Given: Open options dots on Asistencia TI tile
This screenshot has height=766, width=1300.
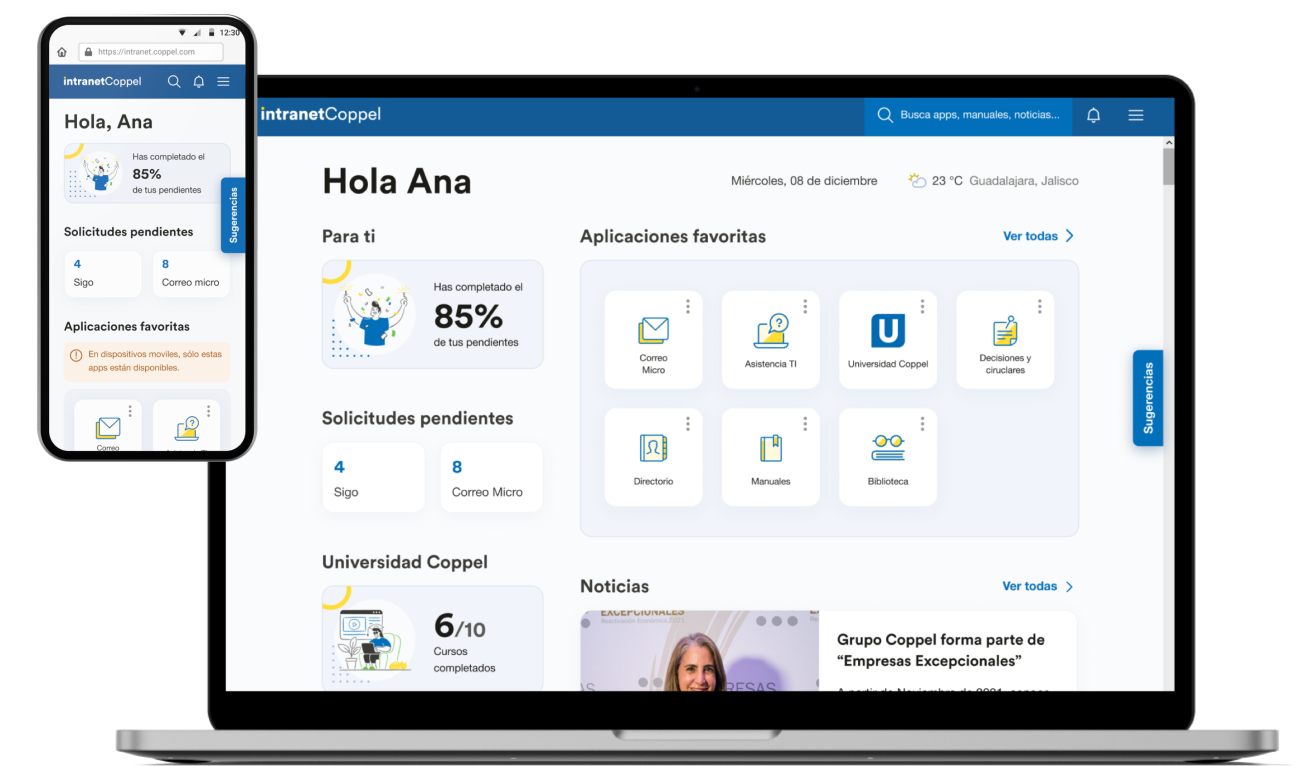Looking at the screenshot, I should [x=805, y=306].
